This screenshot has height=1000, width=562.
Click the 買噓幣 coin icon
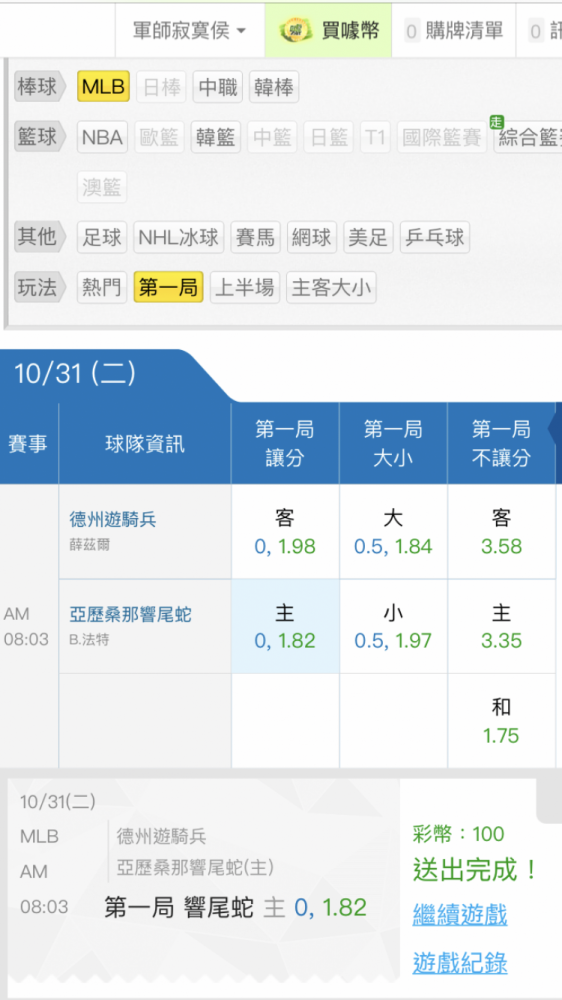(296, 31)
